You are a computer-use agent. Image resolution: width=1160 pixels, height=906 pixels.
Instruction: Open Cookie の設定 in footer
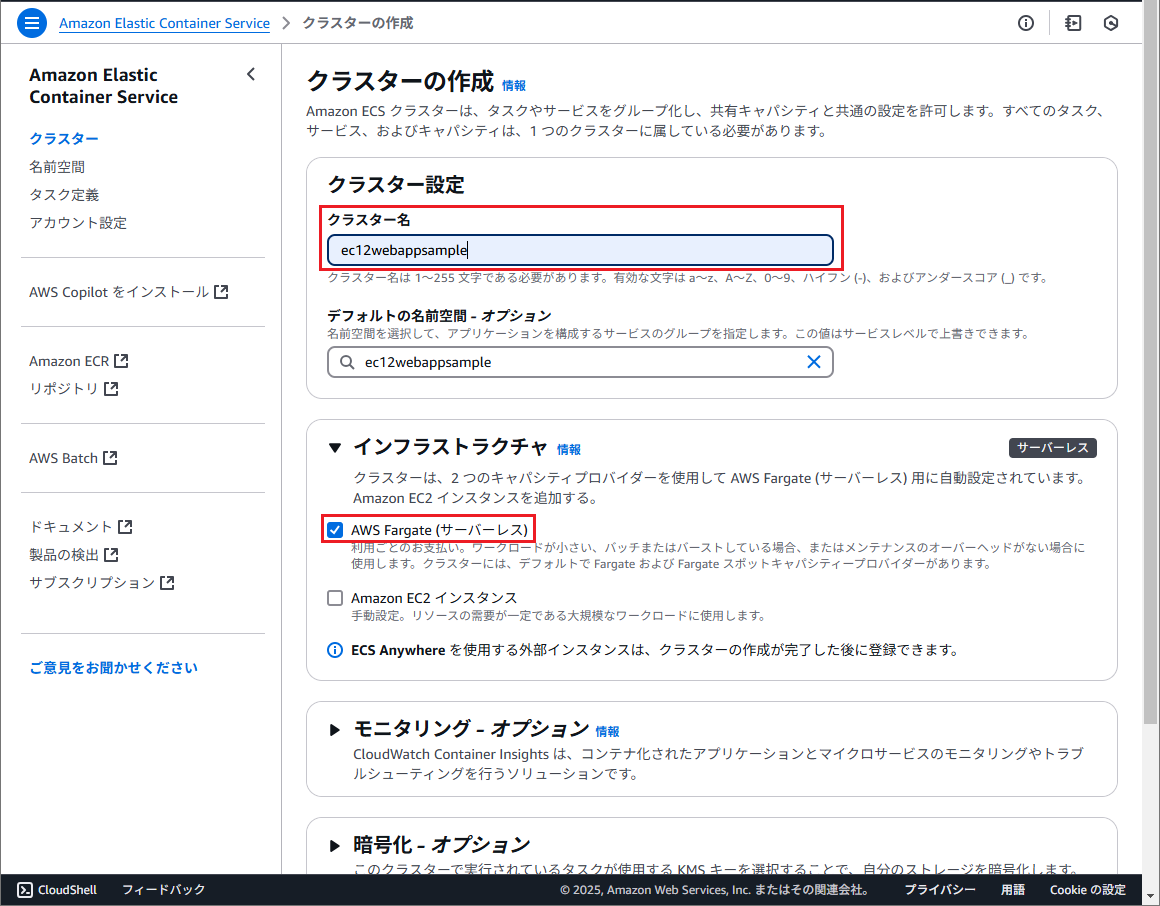pyautogui.click(x=1088, y=890)
